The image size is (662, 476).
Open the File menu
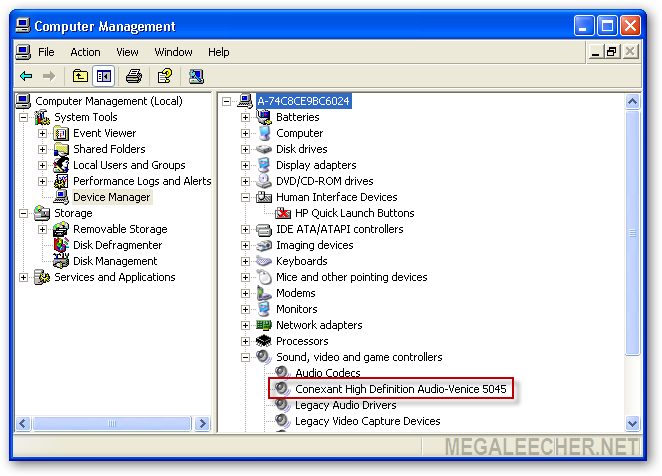46,52
